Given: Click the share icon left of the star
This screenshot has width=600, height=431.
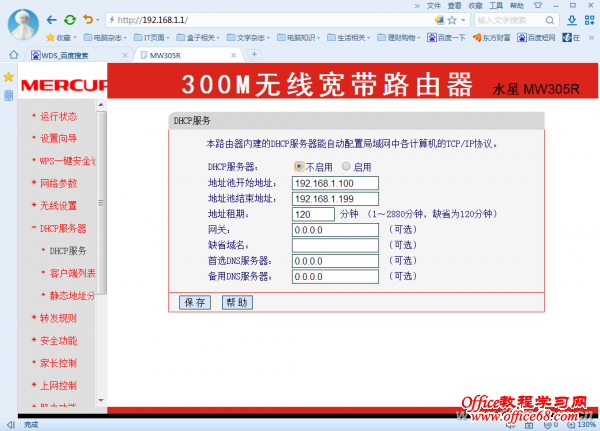Looking at the screenshot, I should point(439,20).
